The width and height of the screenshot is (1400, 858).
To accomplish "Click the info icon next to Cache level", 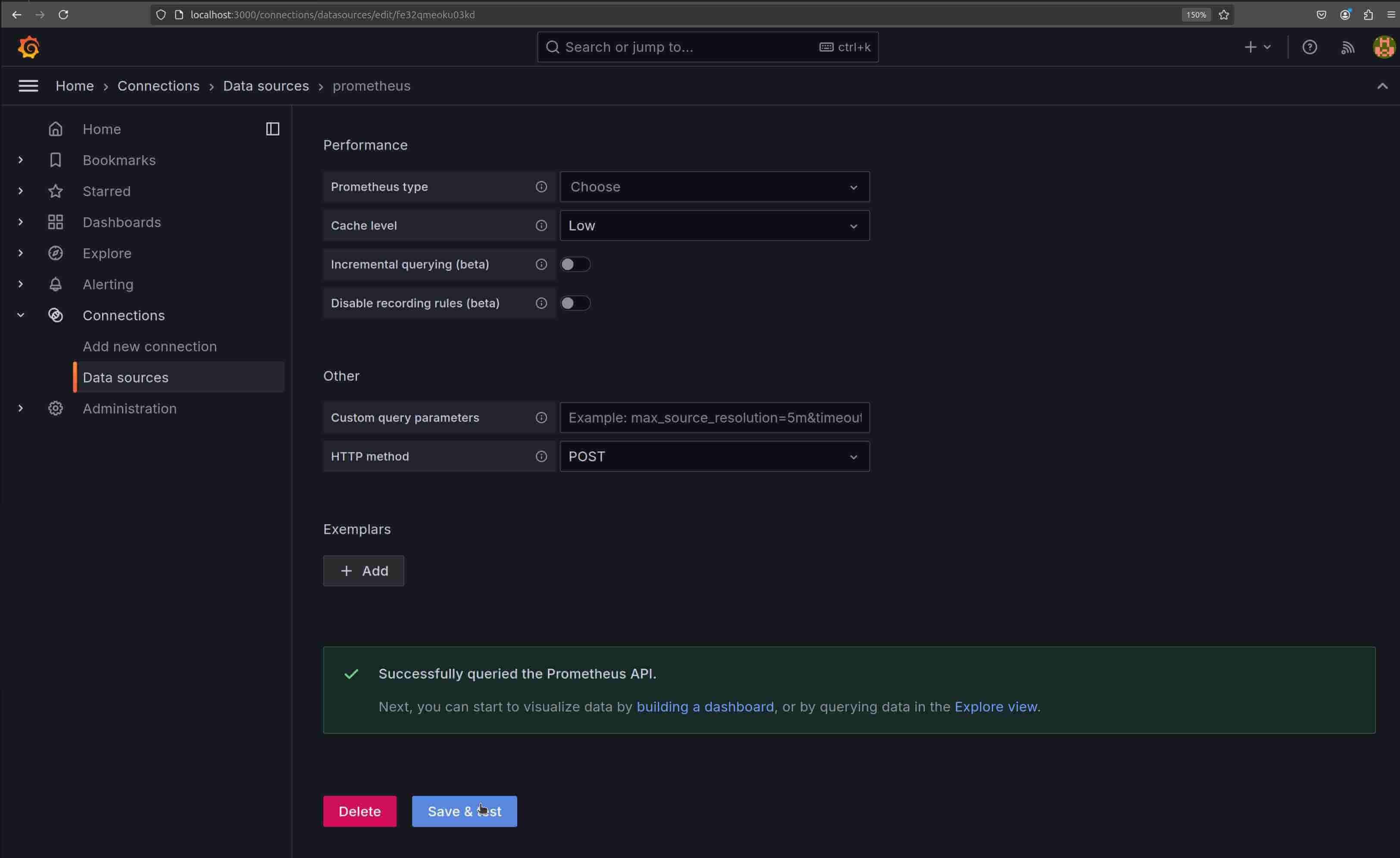I will [x=541, y=225].
